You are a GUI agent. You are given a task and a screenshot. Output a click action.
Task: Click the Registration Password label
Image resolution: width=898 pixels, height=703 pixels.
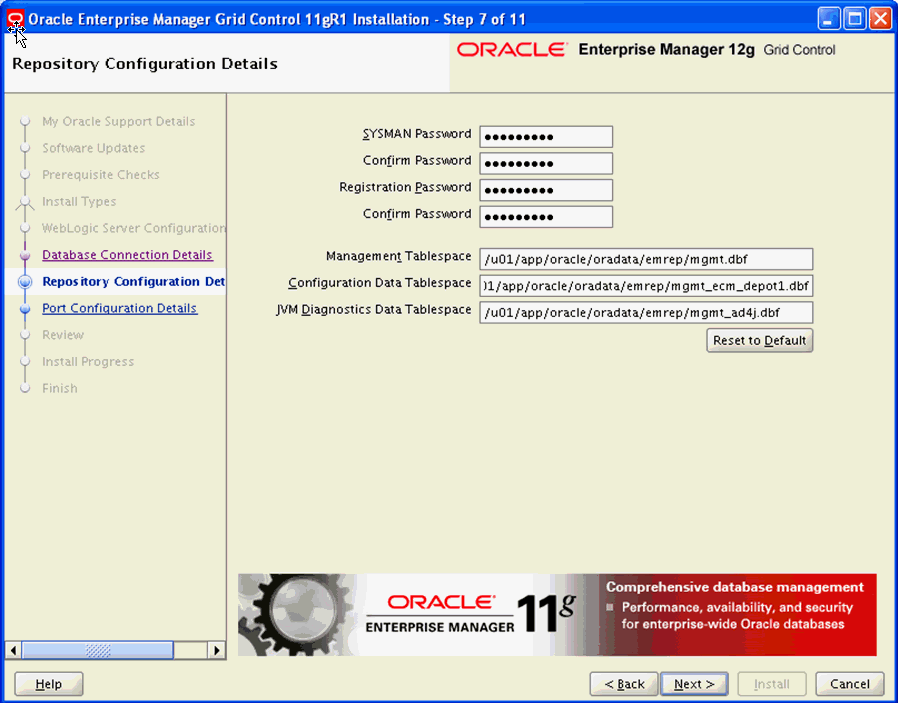coord(405,187)
